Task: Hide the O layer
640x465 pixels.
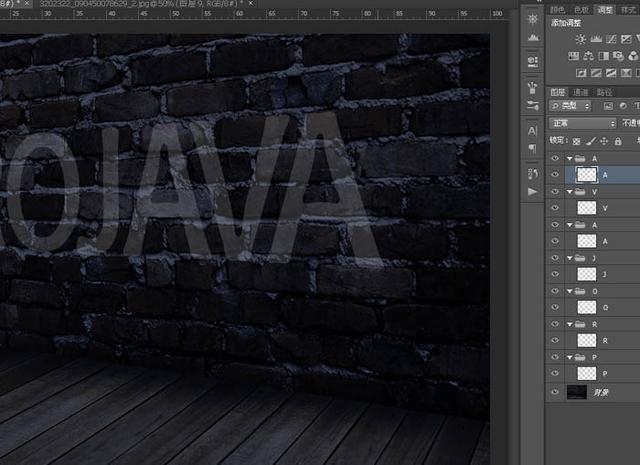Action: coord(555,307)
